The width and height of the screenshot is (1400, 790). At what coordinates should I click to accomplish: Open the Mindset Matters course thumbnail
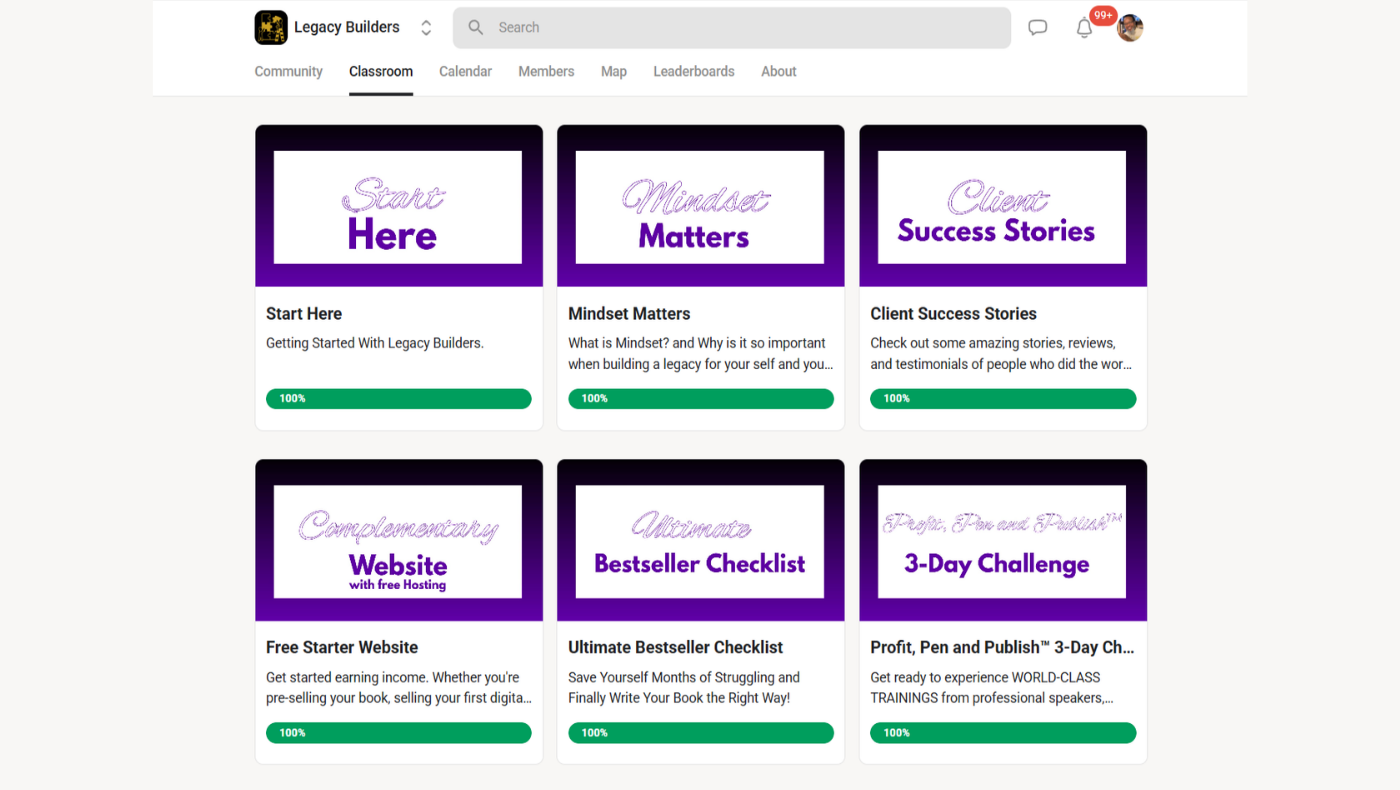point(700,206)
